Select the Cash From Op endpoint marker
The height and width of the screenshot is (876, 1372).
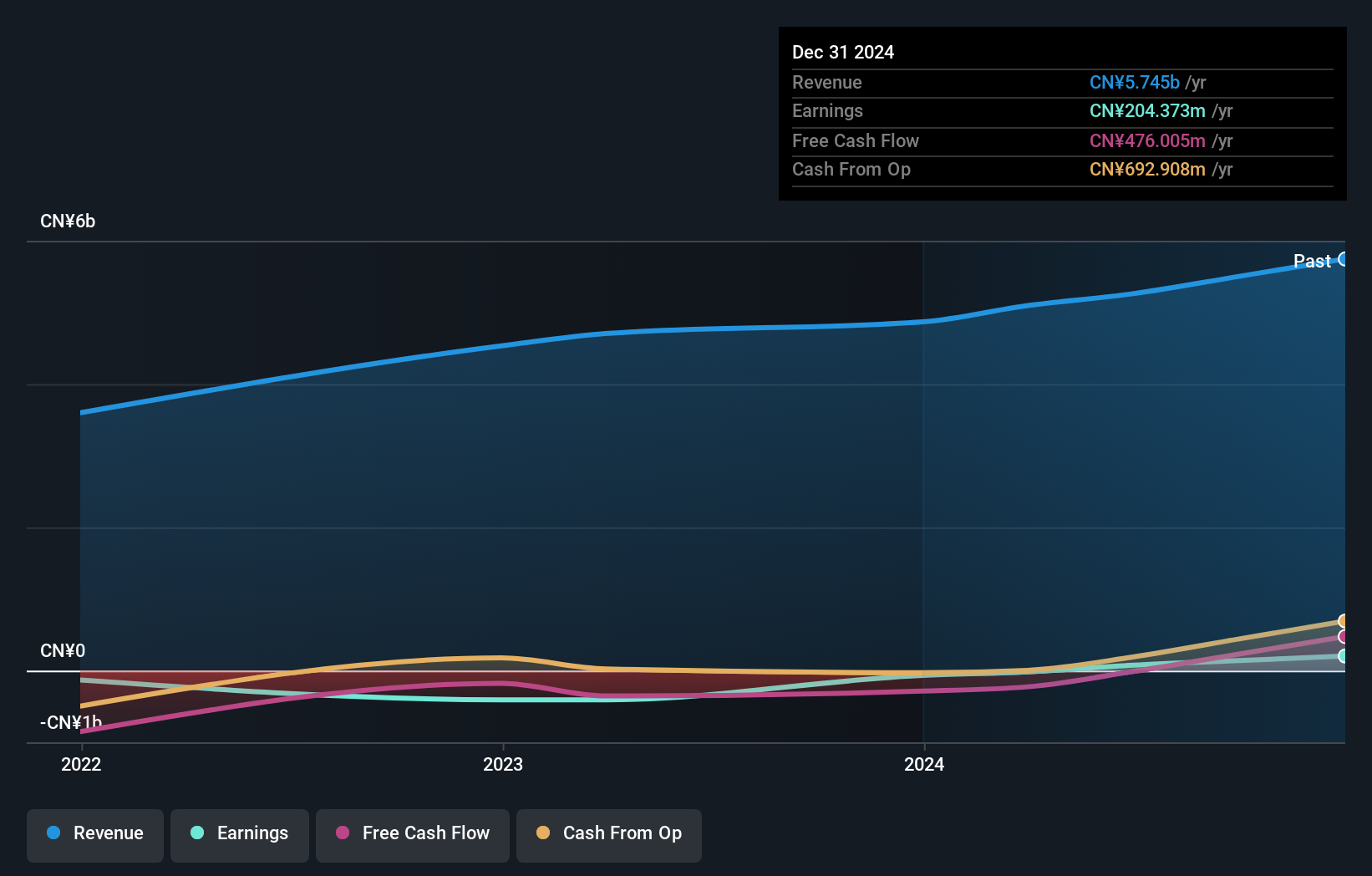click(x=1343, y=621)
